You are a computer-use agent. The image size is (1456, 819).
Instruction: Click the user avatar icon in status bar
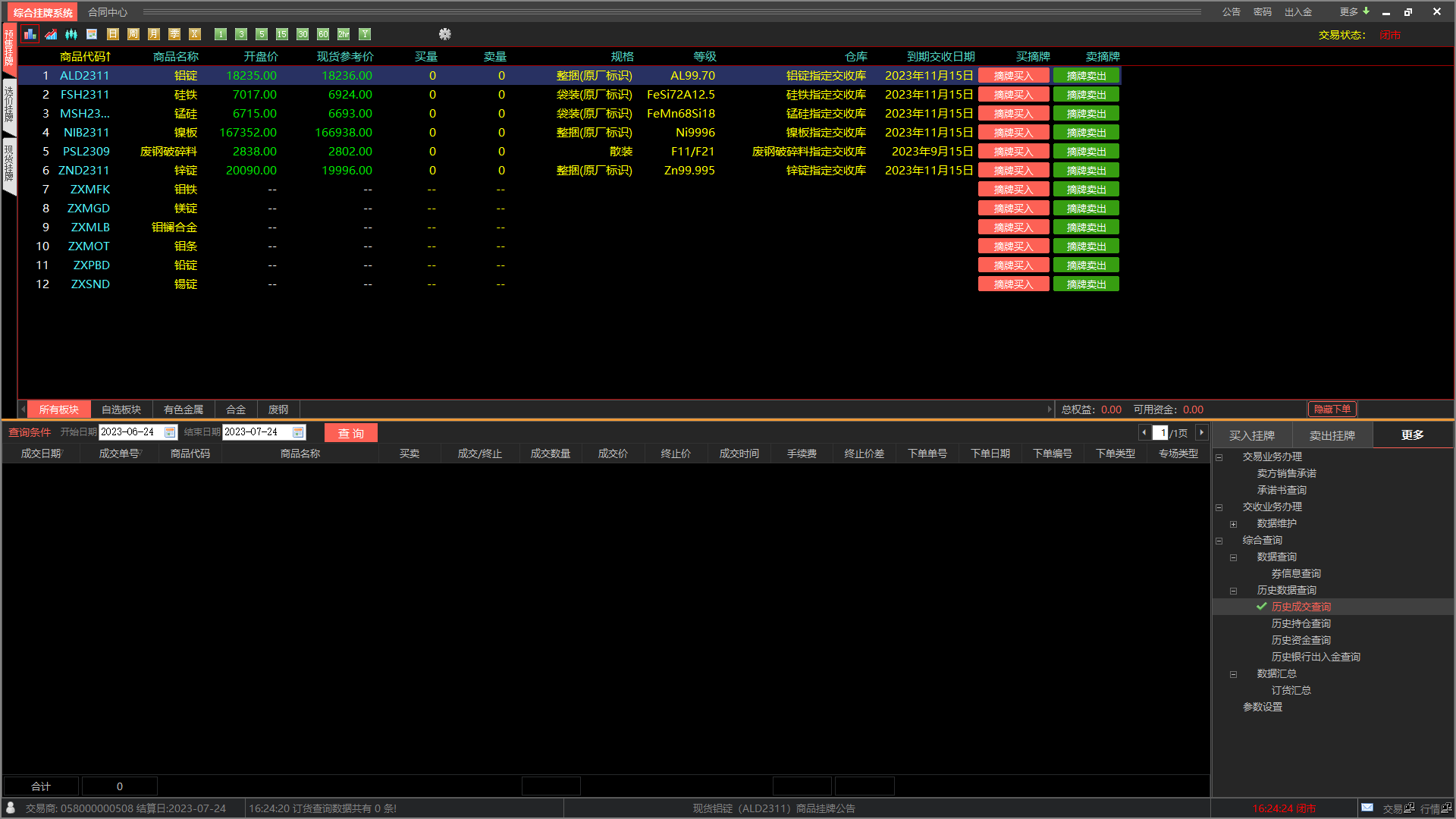[x=11, y=808]
